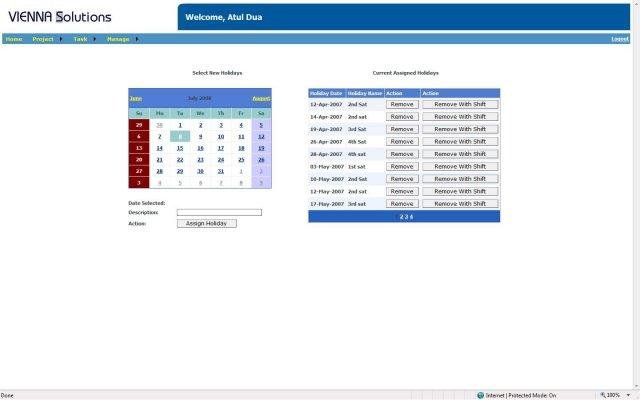Select July 25 in the calendar
The width and height of the screenshot is (640, 400).
(241, 160)
